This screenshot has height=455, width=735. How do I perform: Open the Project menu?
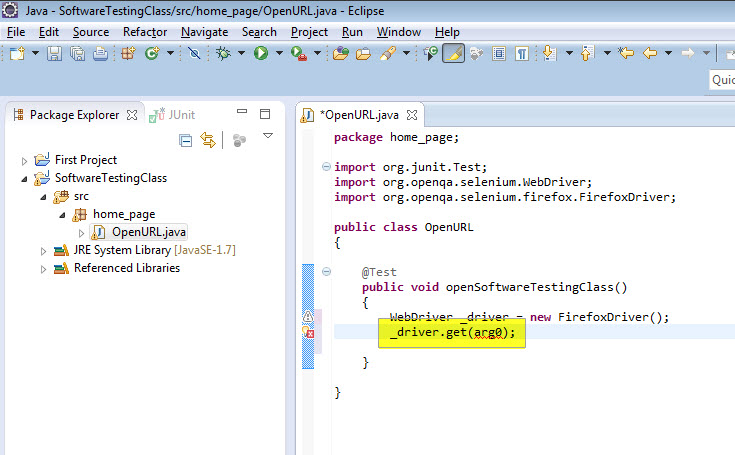309,32
